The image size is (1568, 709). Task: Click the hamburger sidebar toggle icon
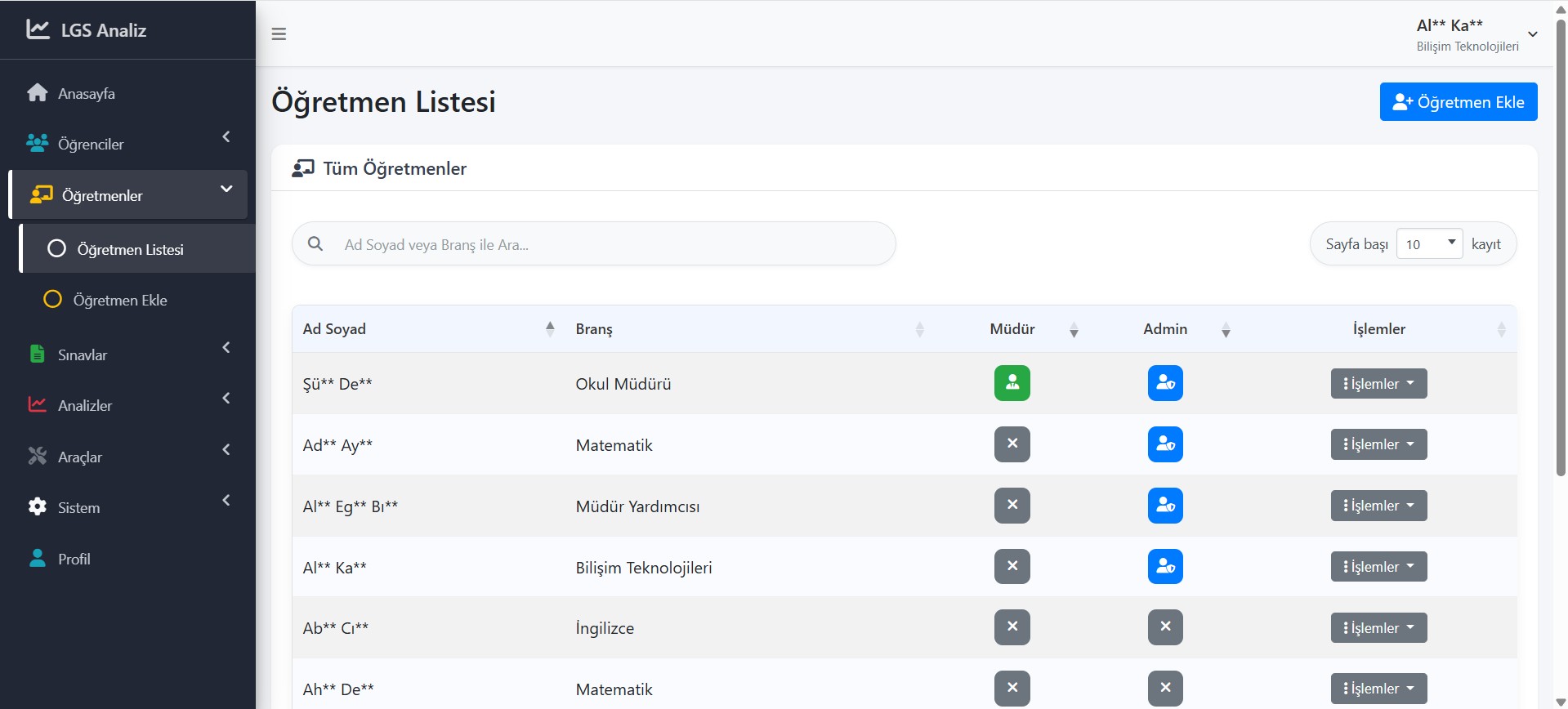pos(279,34)
